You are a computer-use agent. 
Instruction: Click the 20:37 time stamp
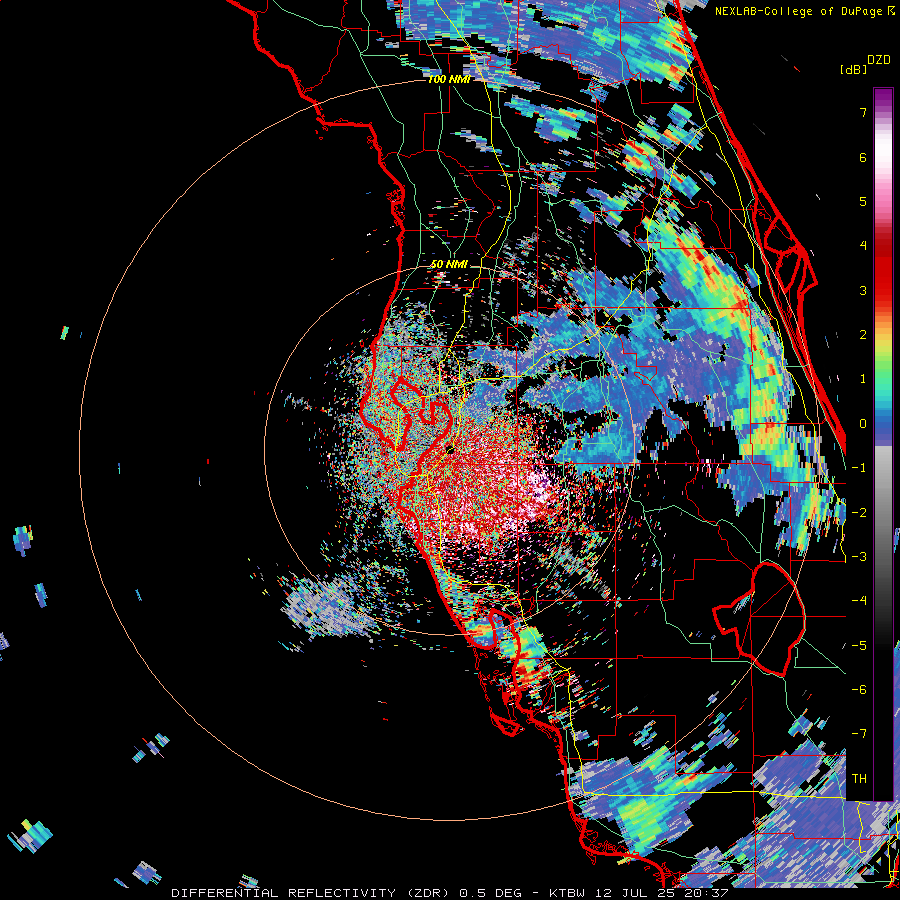[707, 893]
